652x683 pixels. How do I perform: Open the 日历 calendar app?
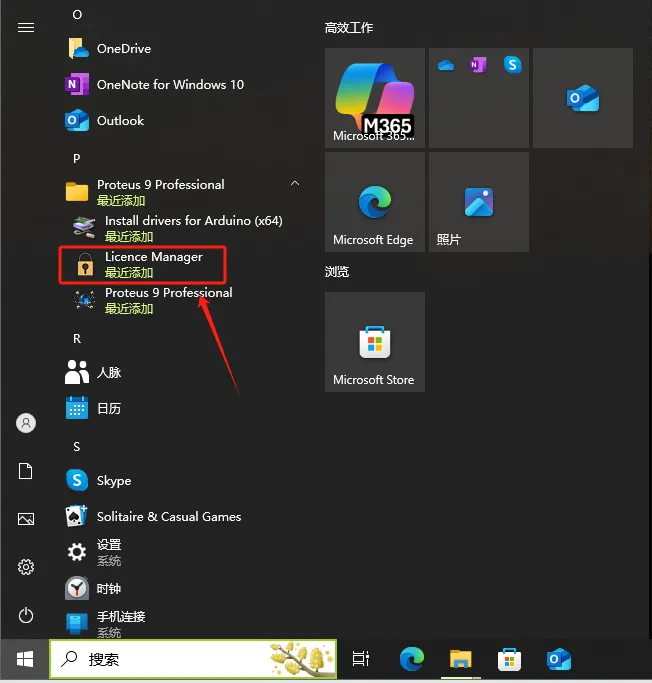(182, 408)
